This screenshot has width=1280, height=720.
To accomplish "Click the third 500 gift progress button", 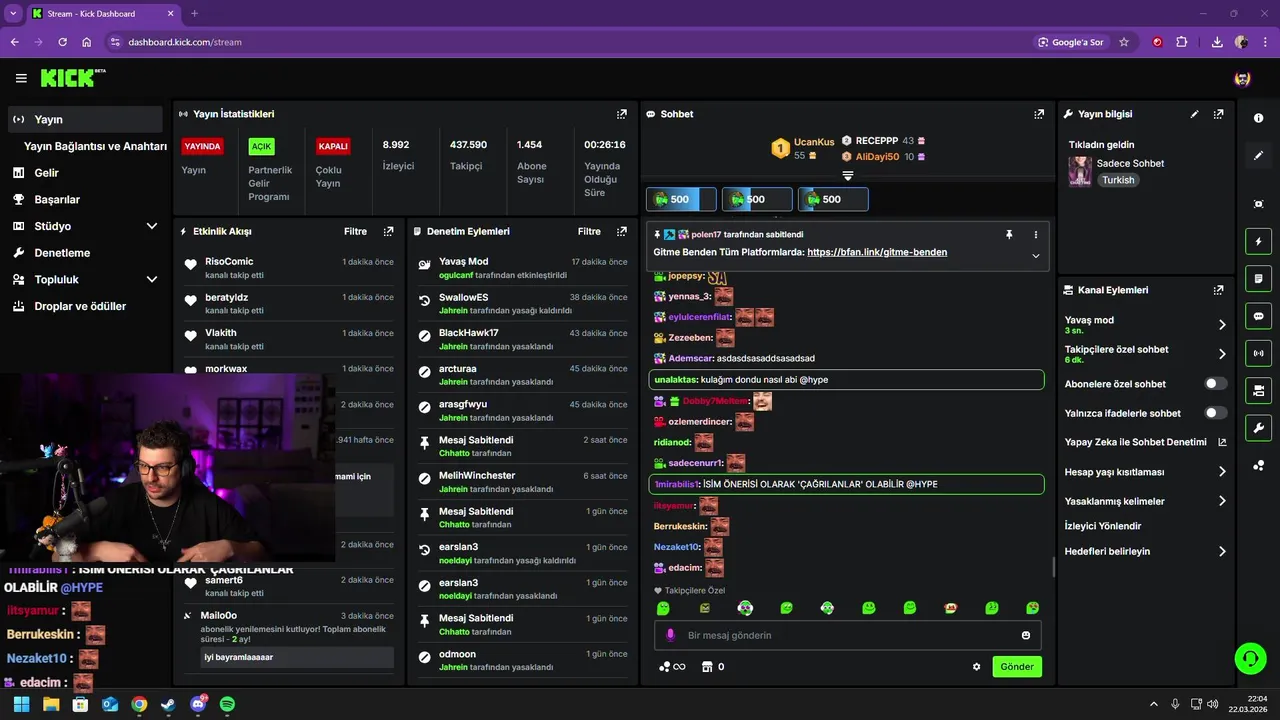I will point(833,199).
